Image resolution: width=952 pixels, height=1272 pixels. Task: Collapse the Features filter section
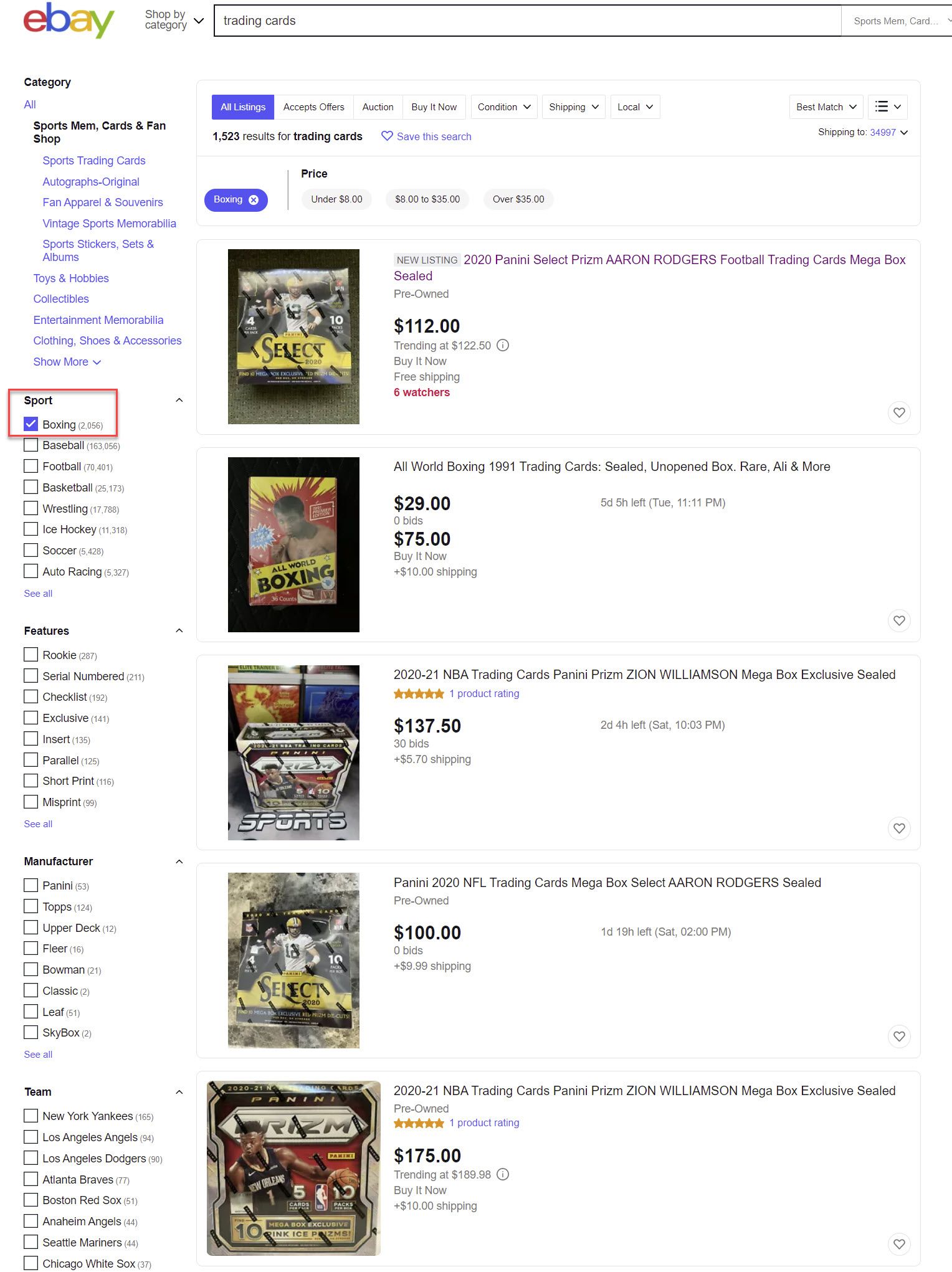(x=179, y=631)
